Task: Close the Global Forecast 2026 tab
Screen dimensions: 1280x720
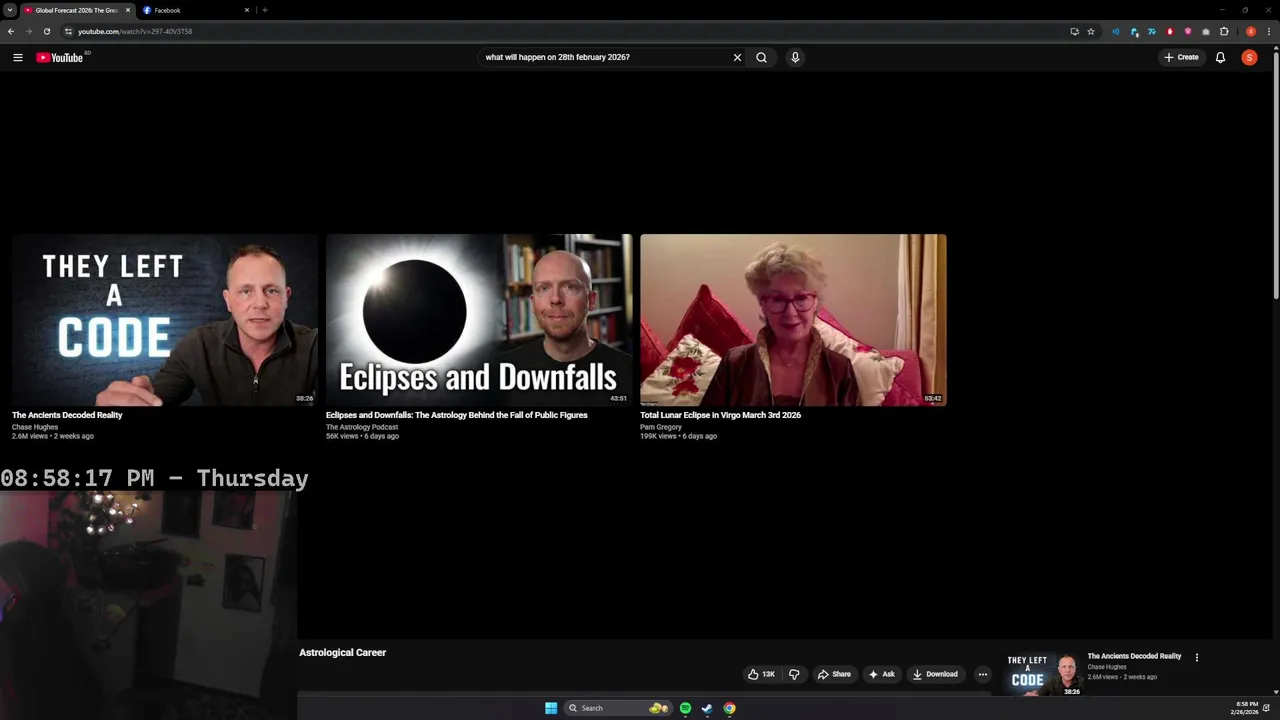Action: pos(128,10)
